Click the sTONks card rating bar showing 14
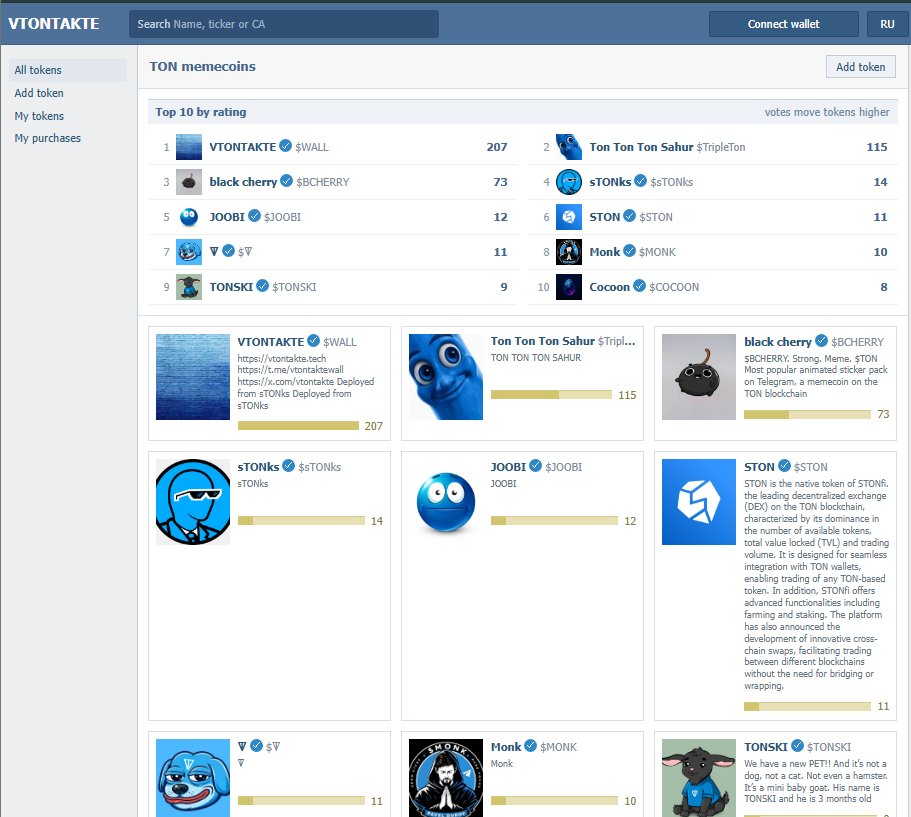 tap(301, 521)
